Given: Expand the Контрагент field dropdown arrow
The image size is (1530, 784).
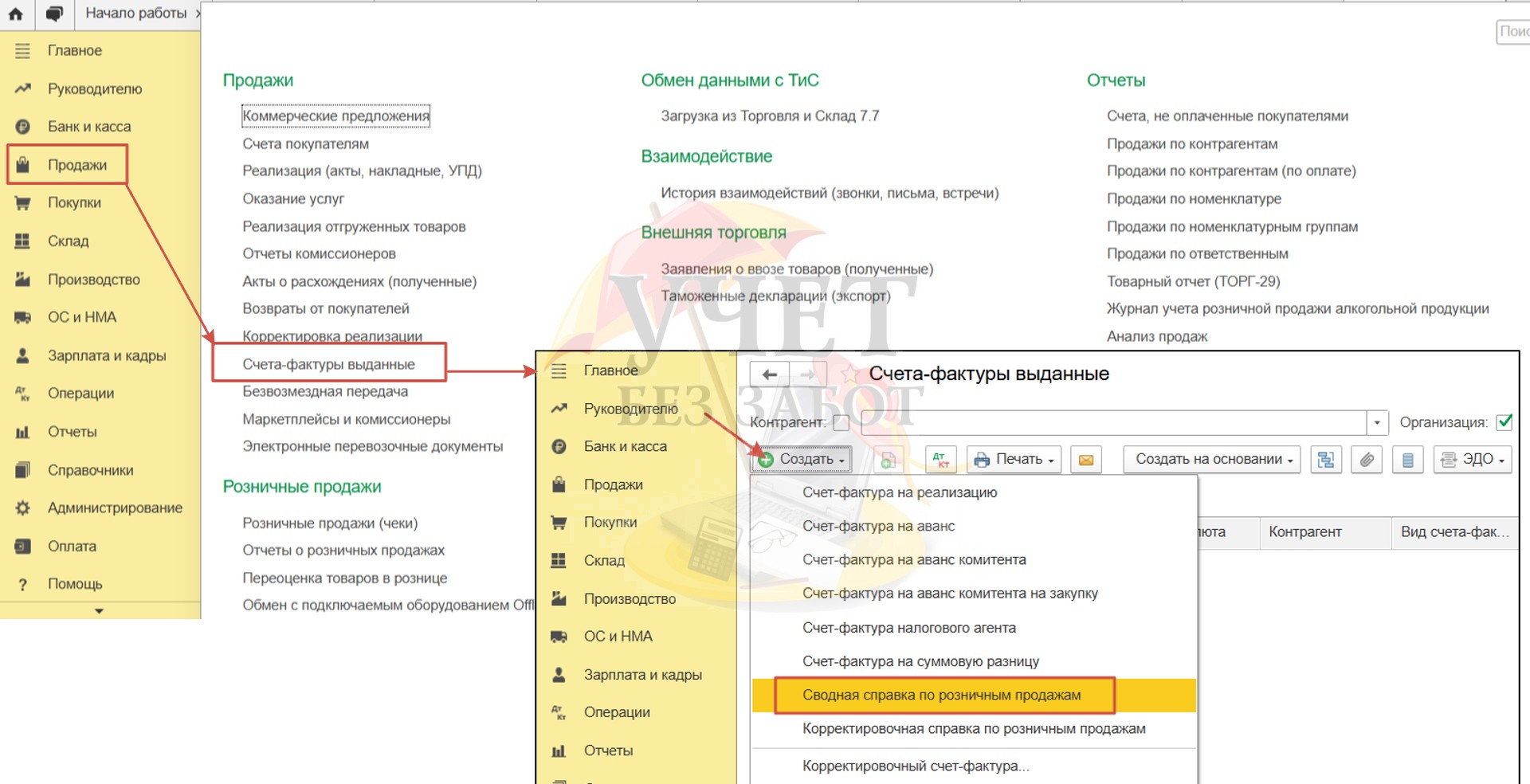Looking at the screenshot, I should click(1377, 422).
